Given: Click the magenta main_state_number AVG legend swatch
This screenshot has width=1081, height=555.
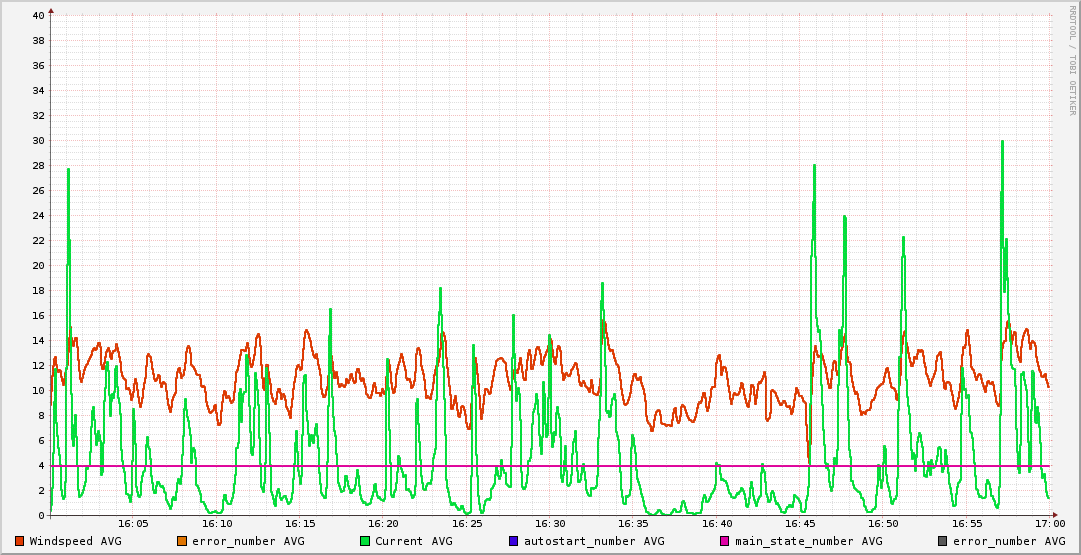Looking at the screenshot, I should click(x=724, y=541).
